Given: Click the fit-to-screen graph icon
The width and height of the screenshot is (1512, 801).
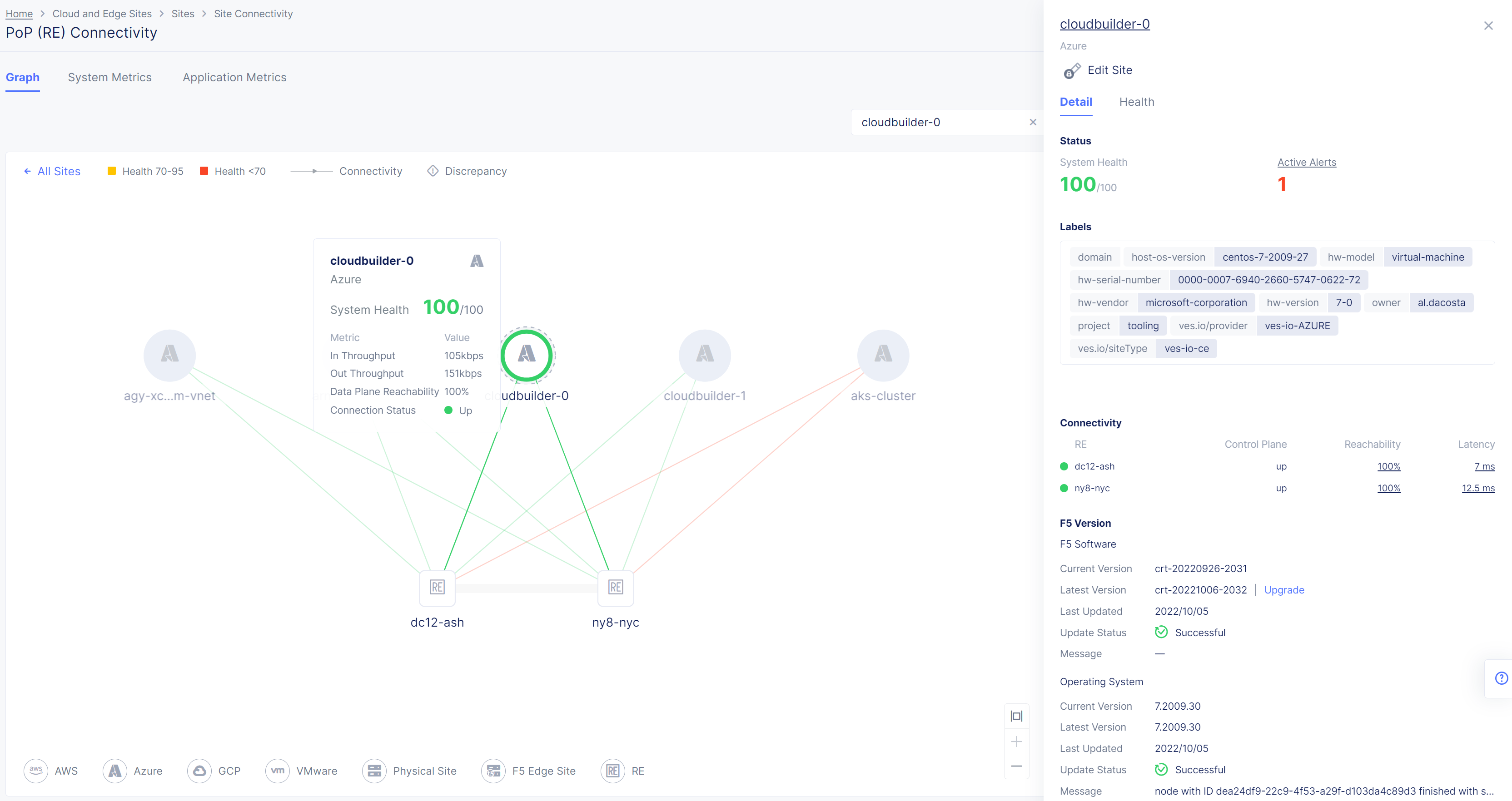Looking at the screenshot, I should click(x=1017, y=716).
